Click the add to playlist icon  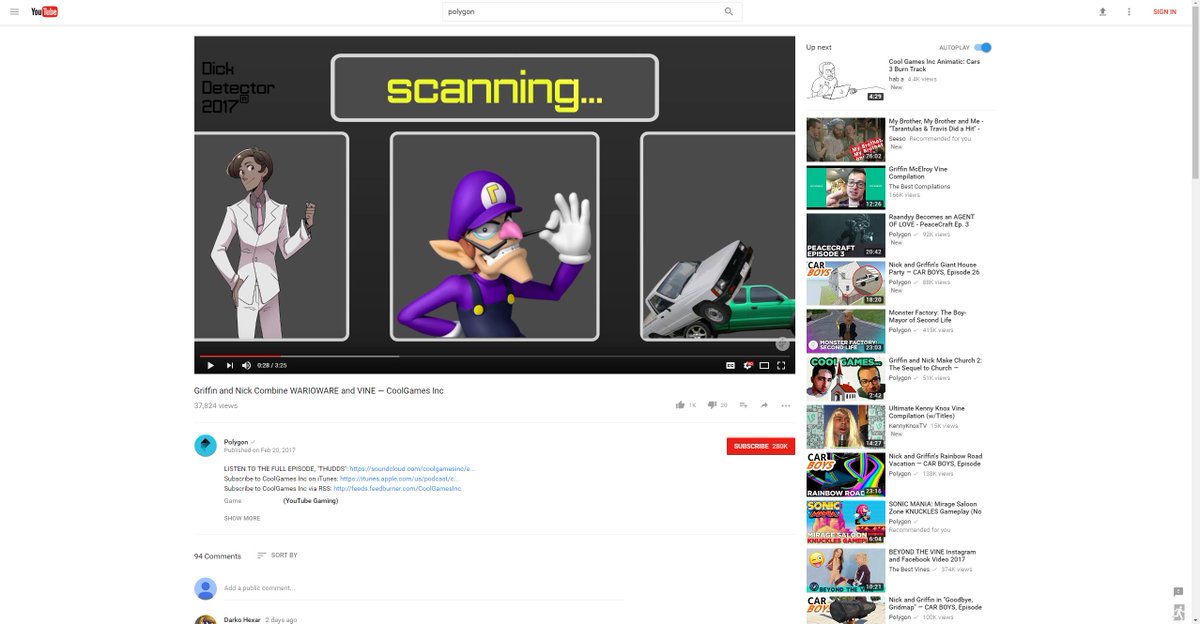743,405
